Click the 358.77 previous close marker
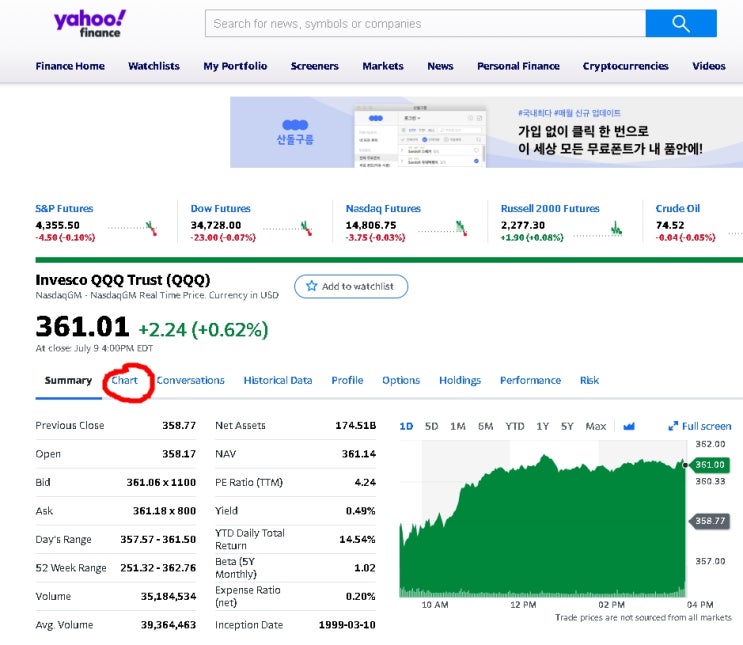This screenshot has height=645, width=743. tap(709, 521)
